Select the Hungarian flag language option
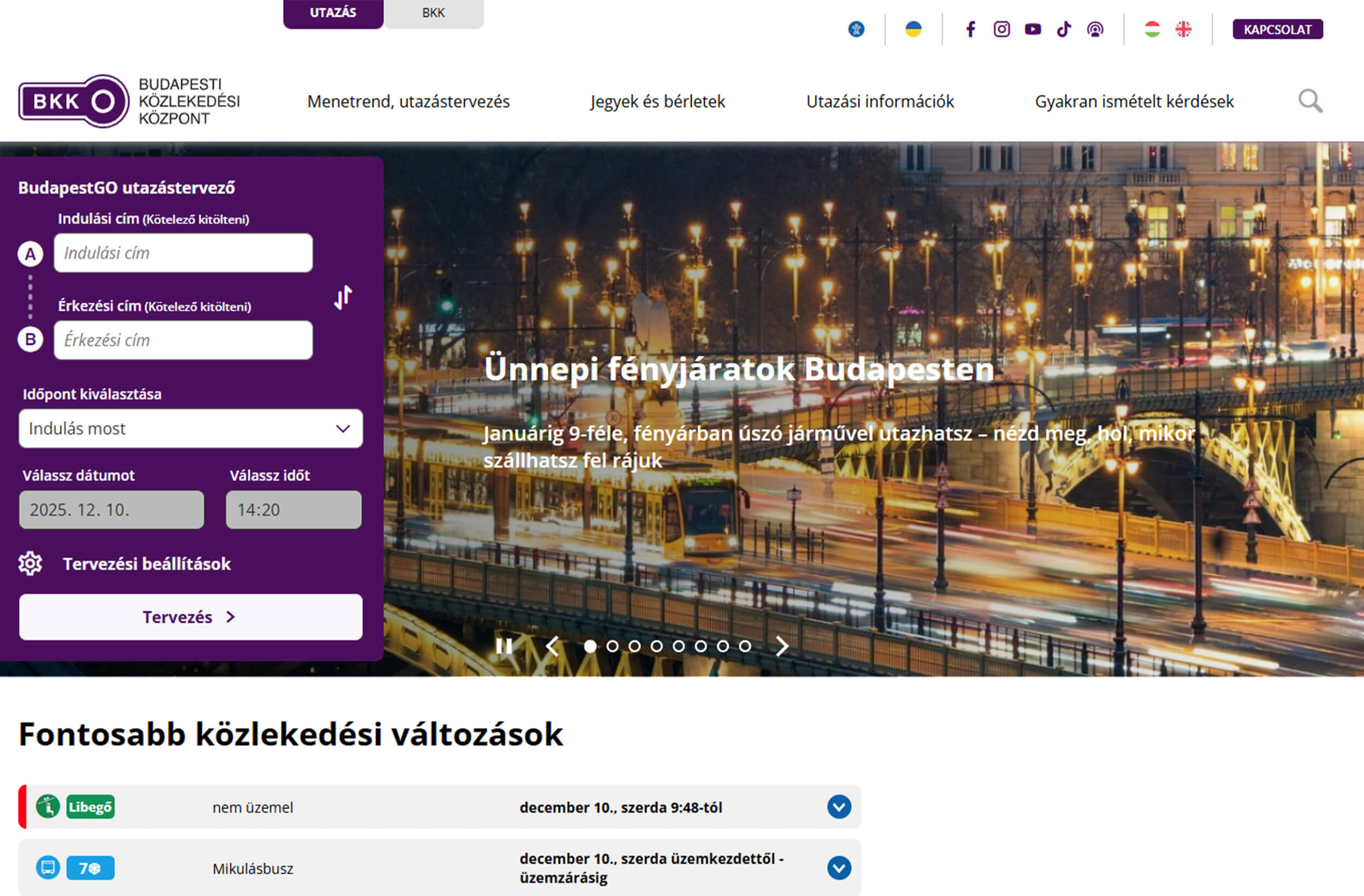Screen dimensions: 1364x896 click(x=1152, y=29)
